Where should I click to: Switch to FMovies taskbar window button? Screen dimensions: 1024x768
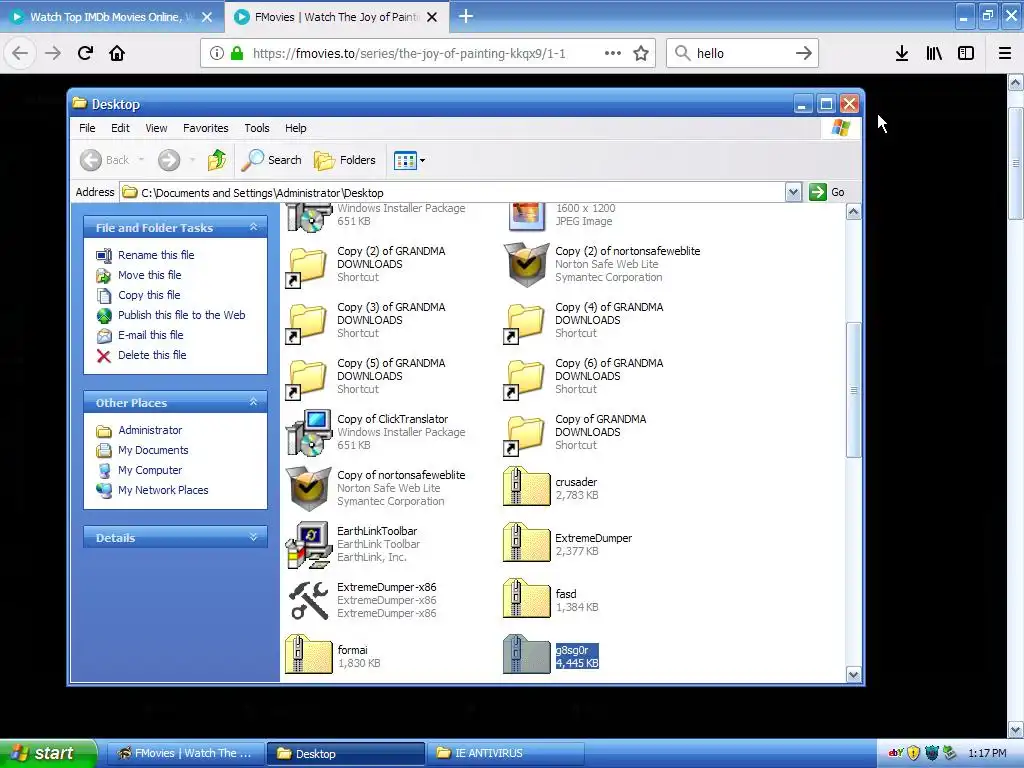[185, 753]
